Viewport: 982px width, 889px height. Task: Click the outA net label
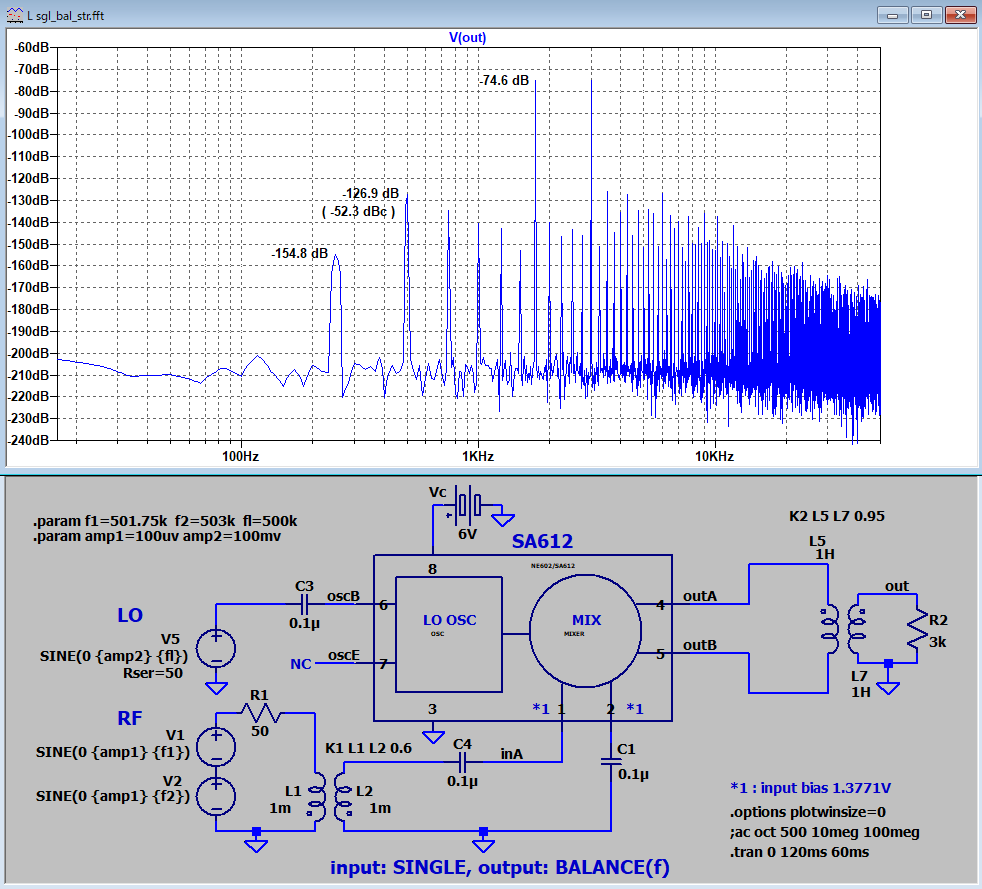point(700,596)
